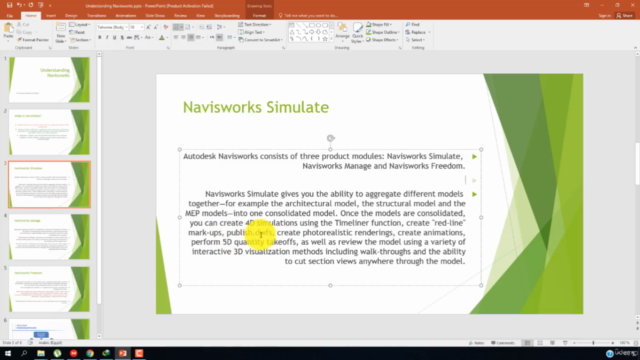This screenshot has width=640, height=360.
Task: Toggle strikethrough formatting
Action: click(x=129, y=38)
